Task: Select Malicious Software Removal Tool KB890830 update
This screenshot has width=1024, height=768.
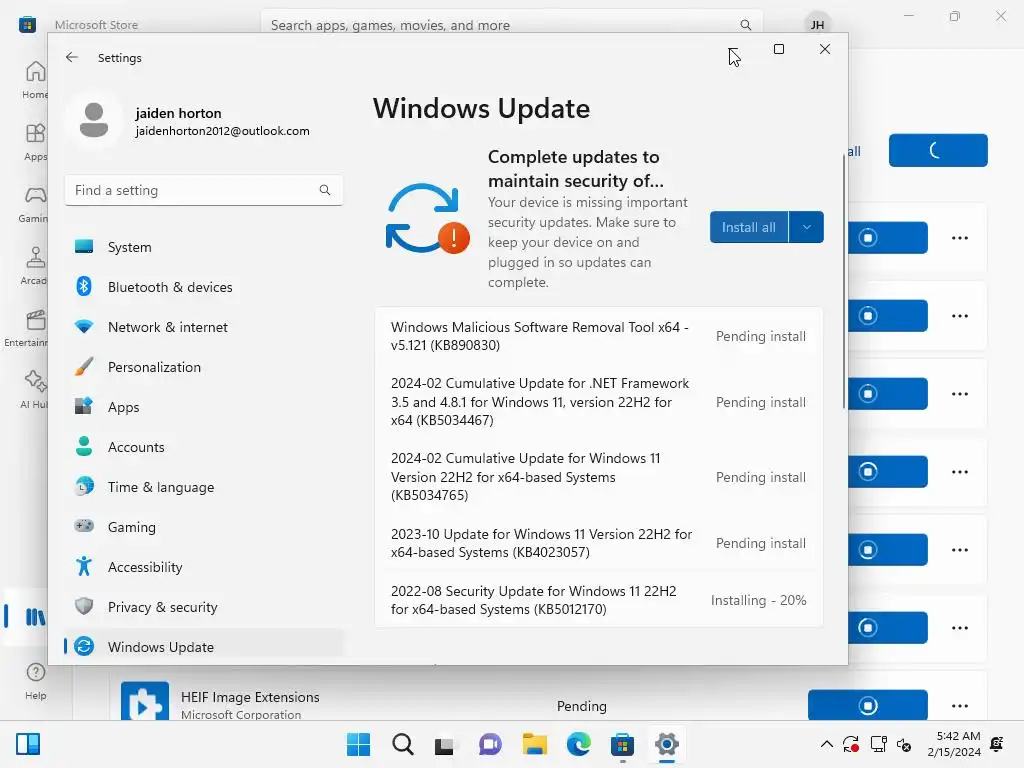Action: point(599,336)
